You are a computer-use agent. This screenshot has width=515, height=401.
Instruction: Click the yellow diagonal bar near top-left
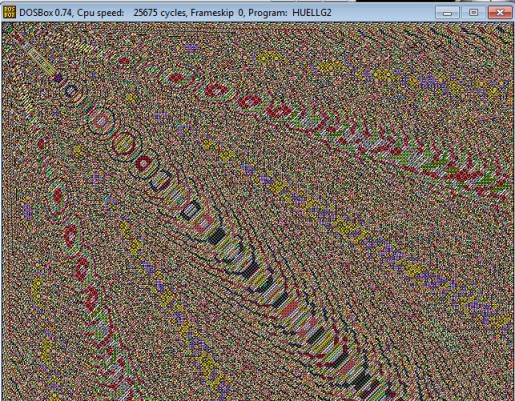[x=41, y=61]
